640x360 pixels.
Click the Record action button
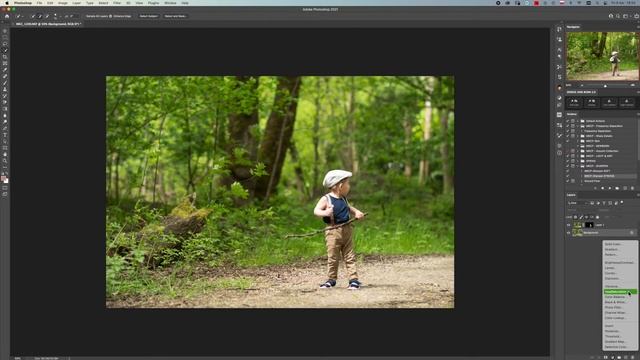click(x=602, y=188)
